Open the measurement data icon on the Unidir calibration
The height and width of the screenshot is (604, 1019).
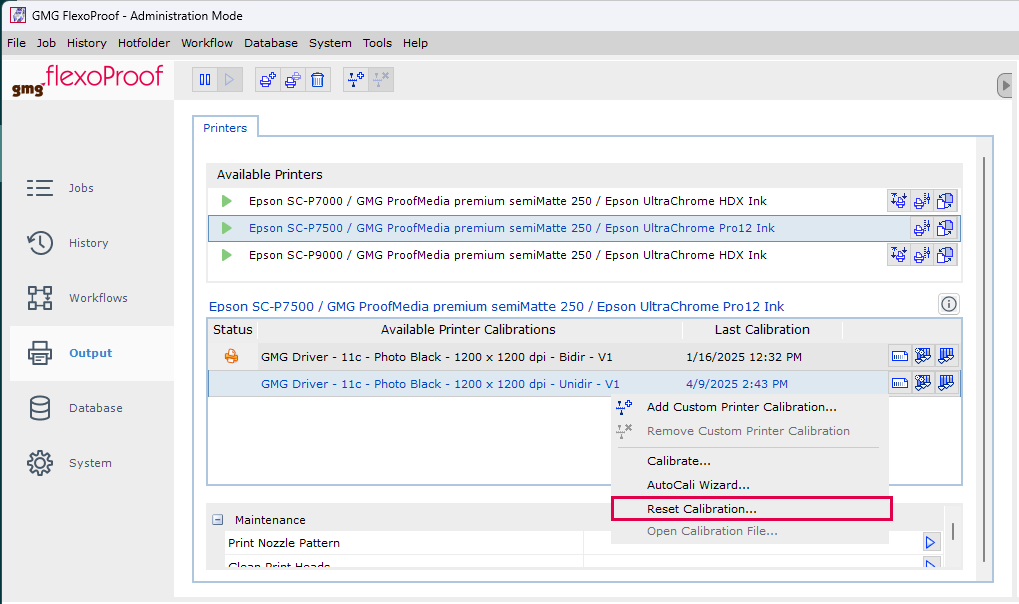(898, 382)
